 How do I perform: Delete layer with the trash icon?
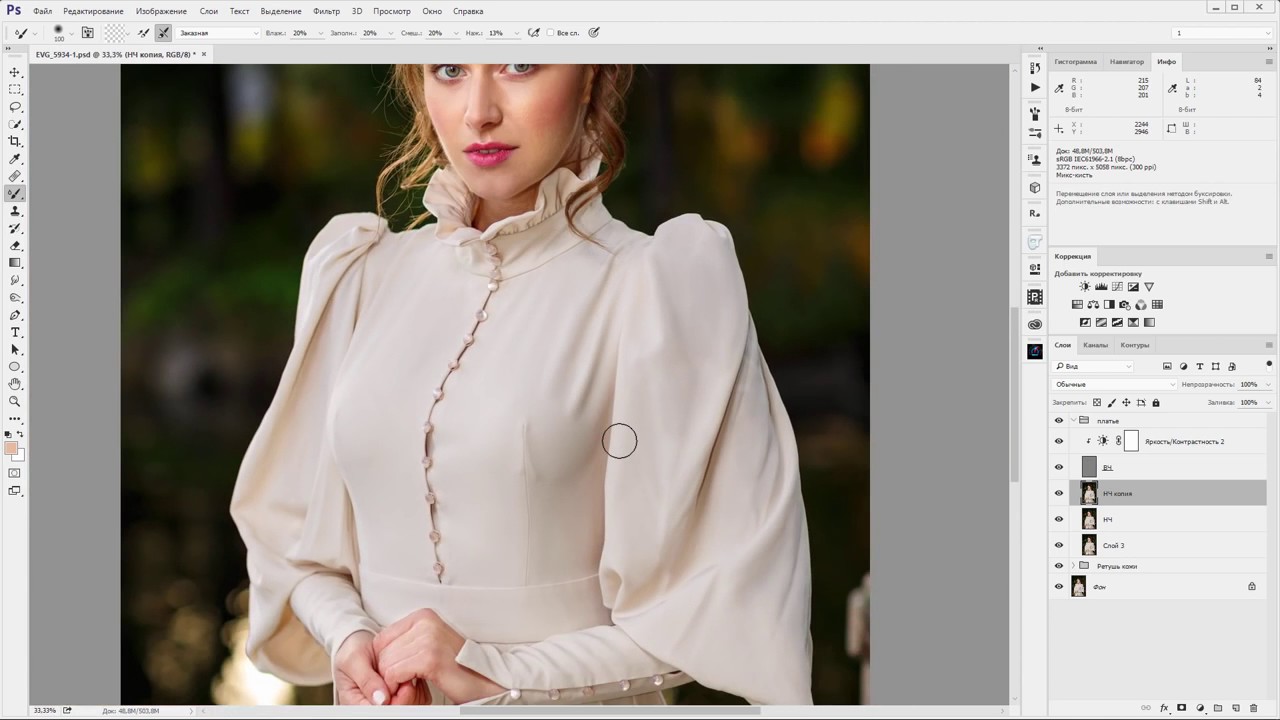click(1253, 708)
